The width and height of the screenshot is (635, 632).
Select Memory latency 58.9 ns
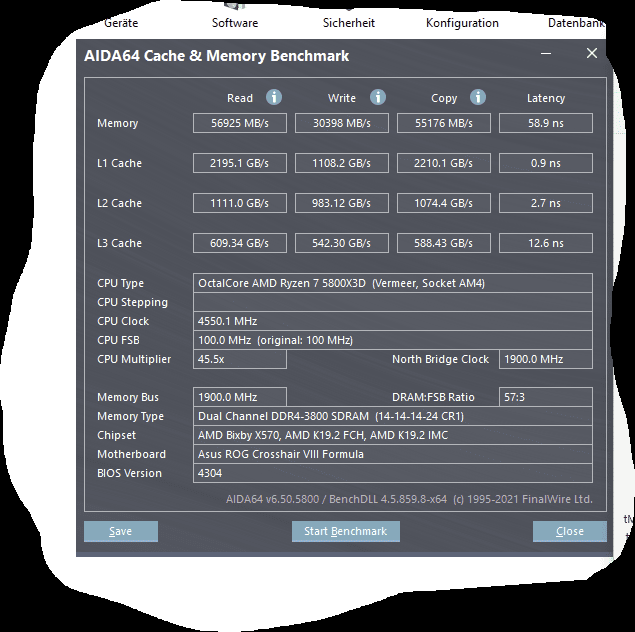coord(546,123)
